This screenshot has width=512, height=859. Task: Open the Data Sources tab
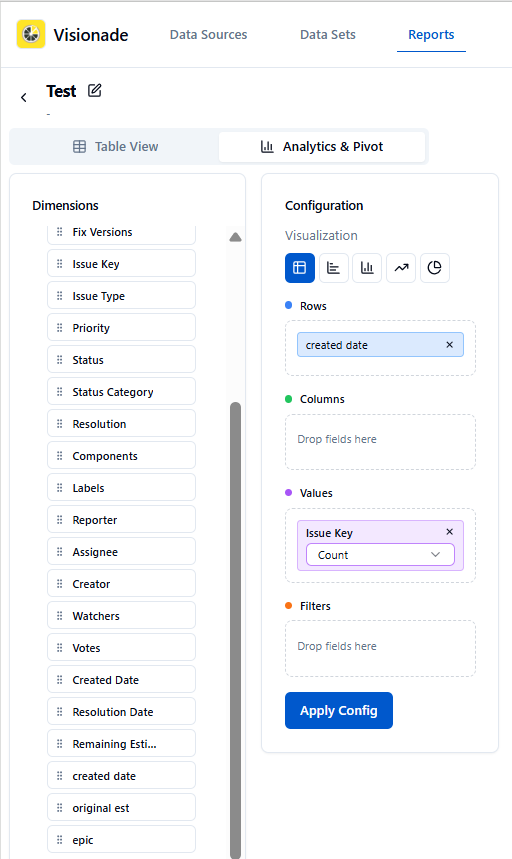point(209,35)
